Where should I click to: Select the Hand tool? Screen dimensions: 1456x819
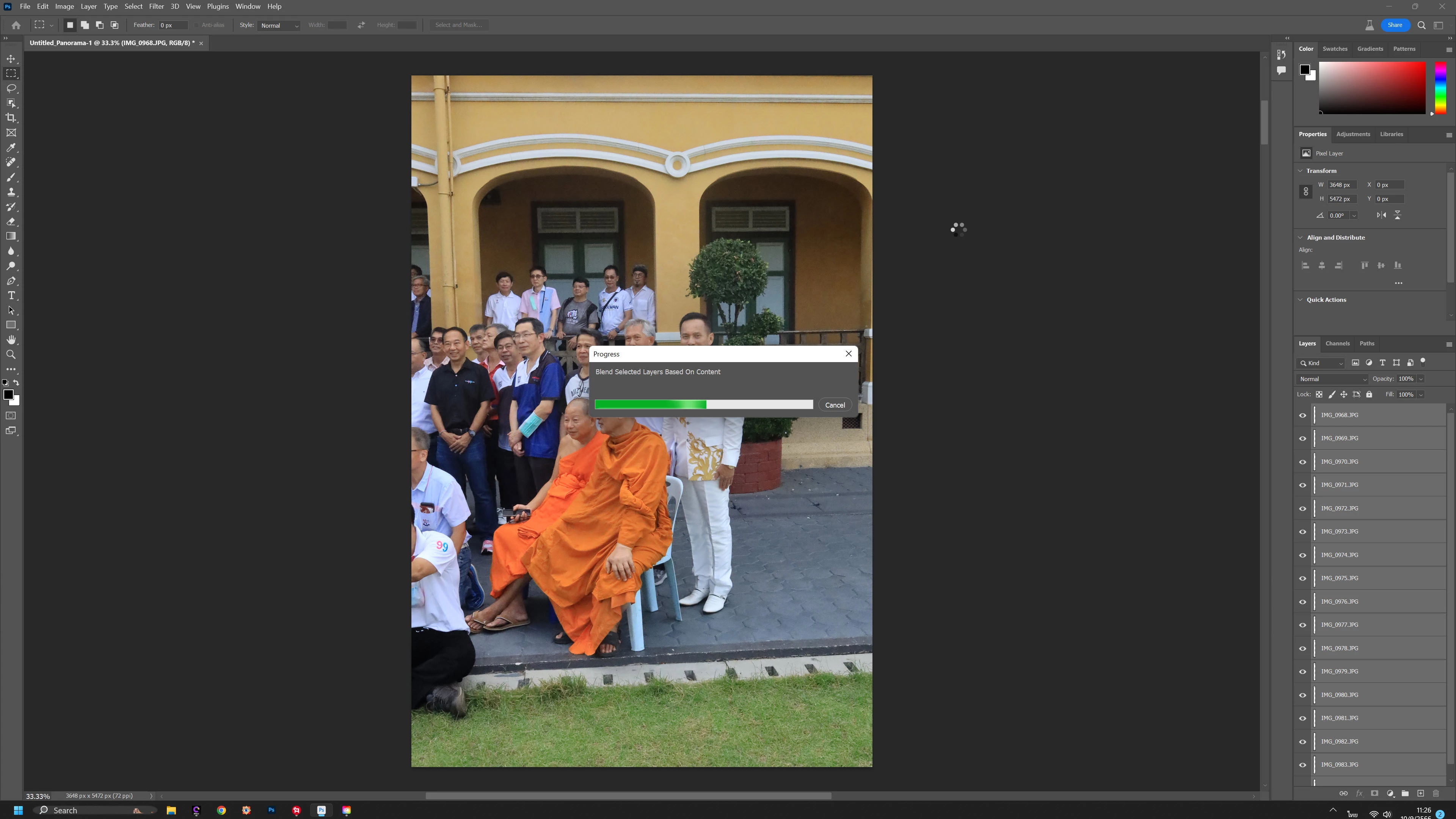11,340
